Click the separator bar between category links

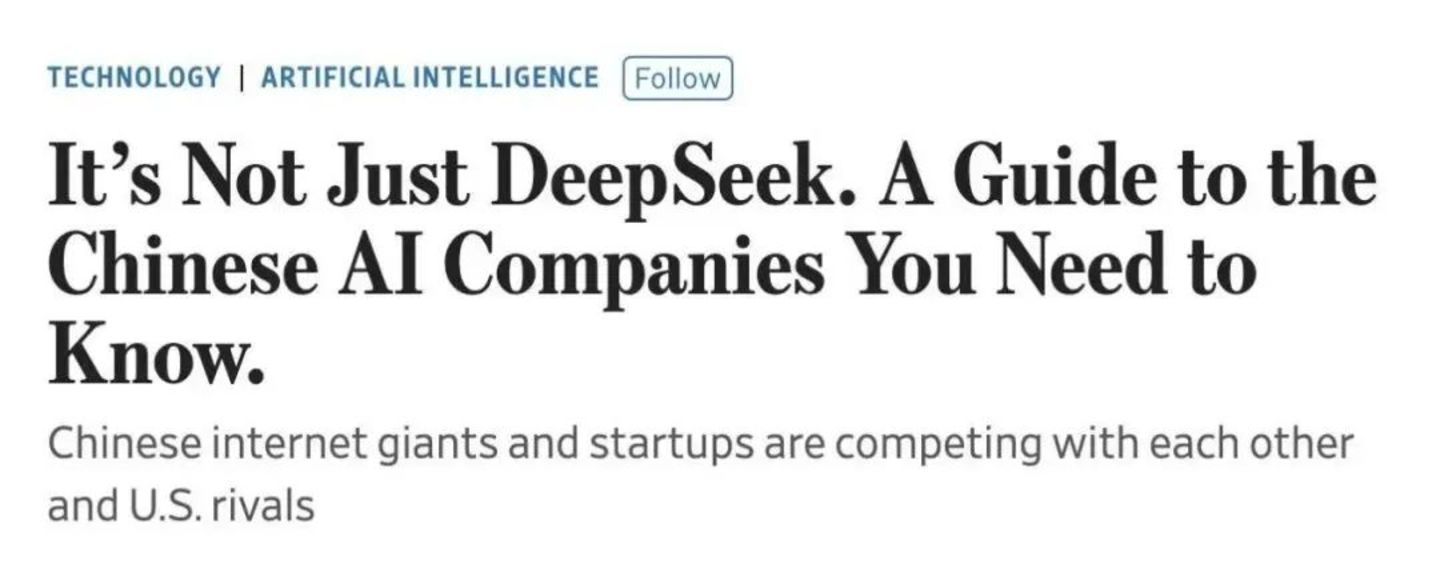coord(241,77)
